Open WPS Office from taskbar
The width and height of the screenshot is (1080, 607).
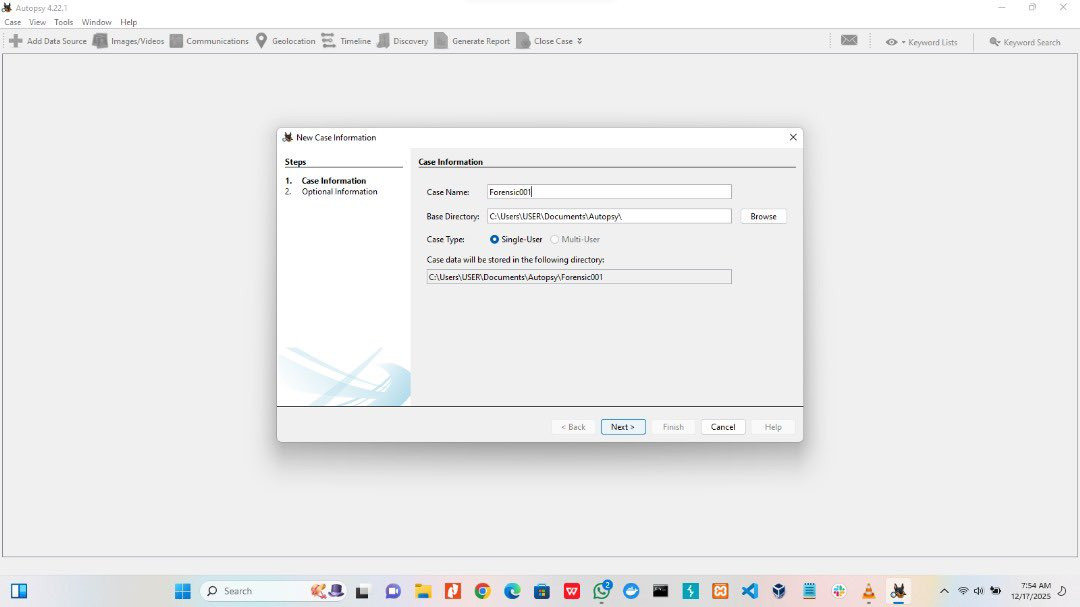pos(572,591)
